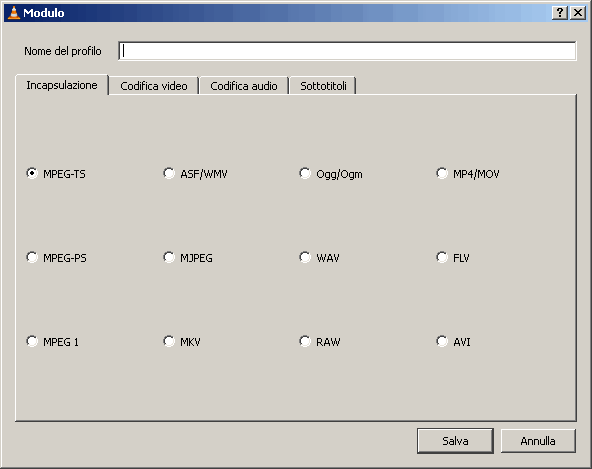Close the Modulo dialog window
Viewport: 592px width, 469px height.
(x=578, y=13)
